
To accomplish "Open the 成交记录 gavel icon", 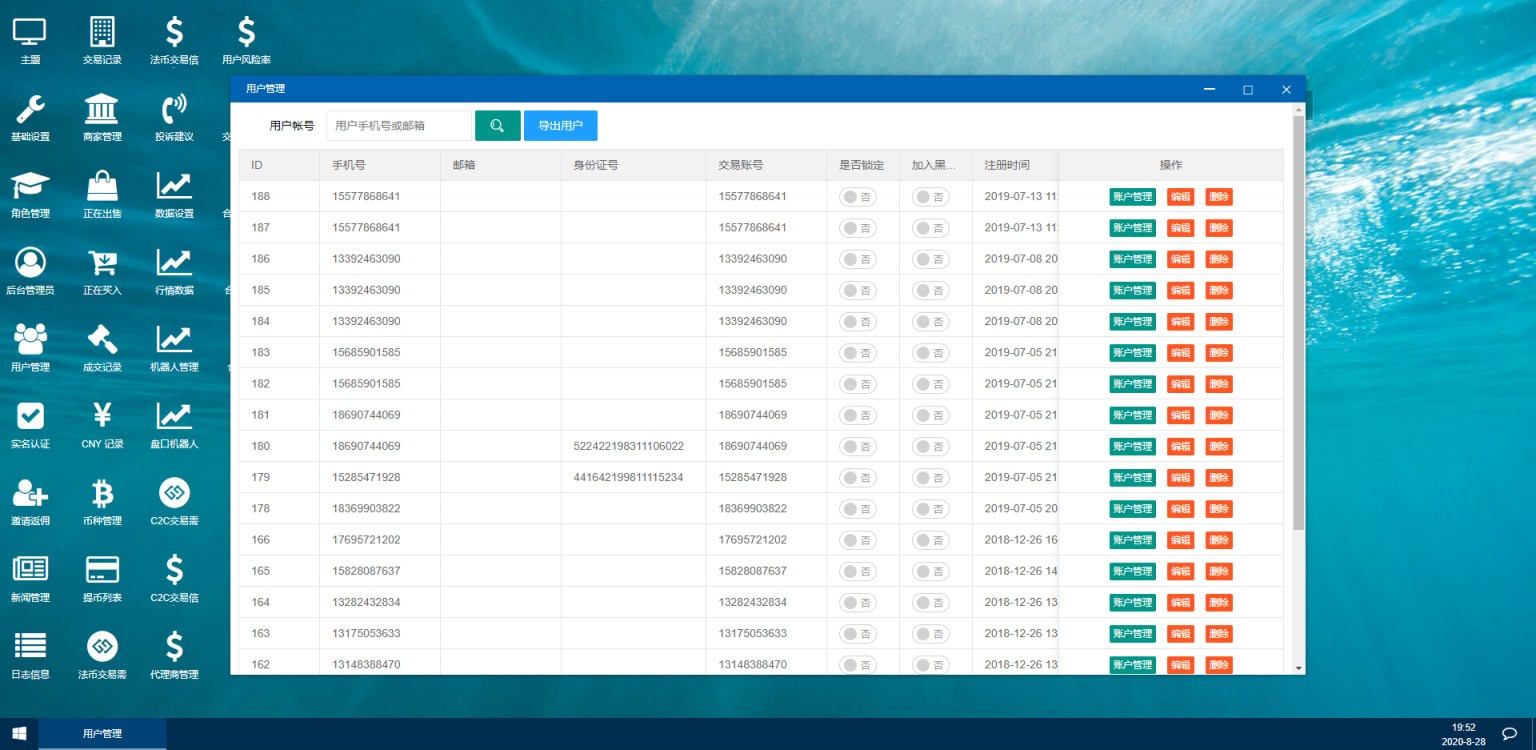I will [102, 340].
